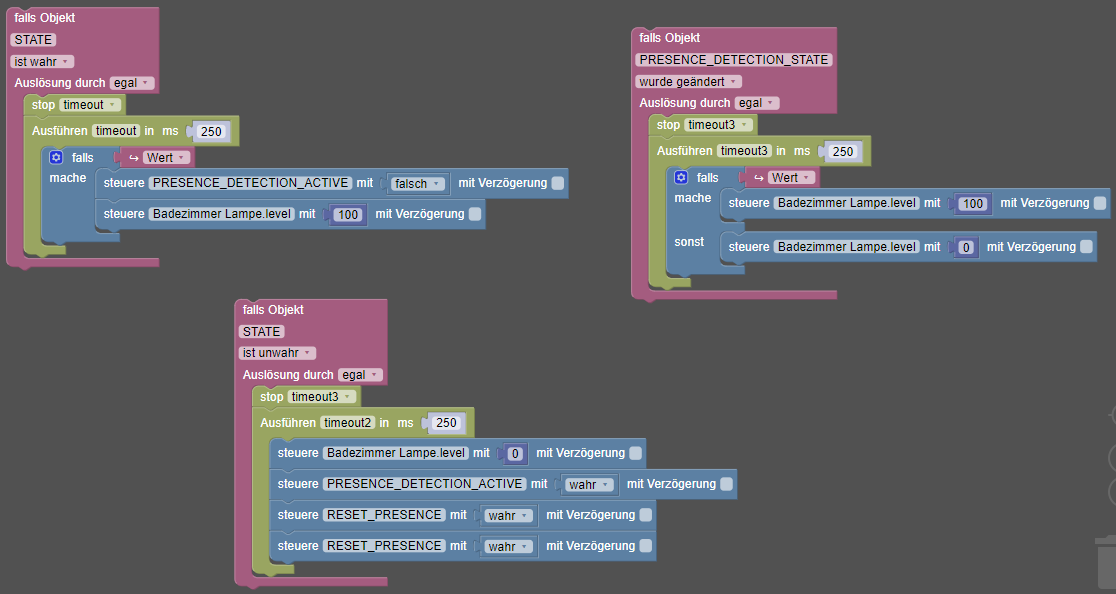The height and width of the screenshot is (594, 1116).
Task: Tick Verzögerung checkbox in PRESENCE_DETECTION_ACTIVE falsch row
Action: [558, 183]
